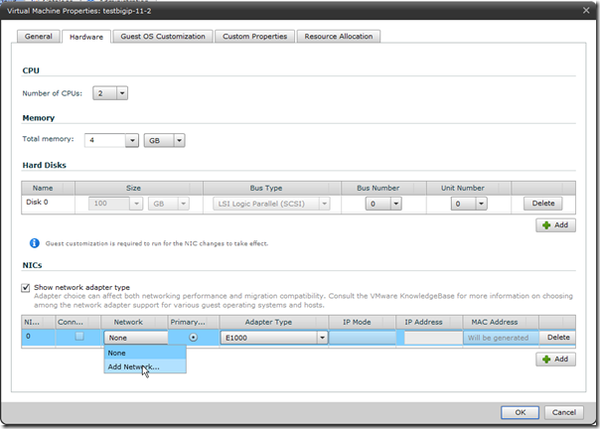The image size is (600, 429).
Task: Open the E1000 Adapter Type dropdown
Action: (322, 338)
